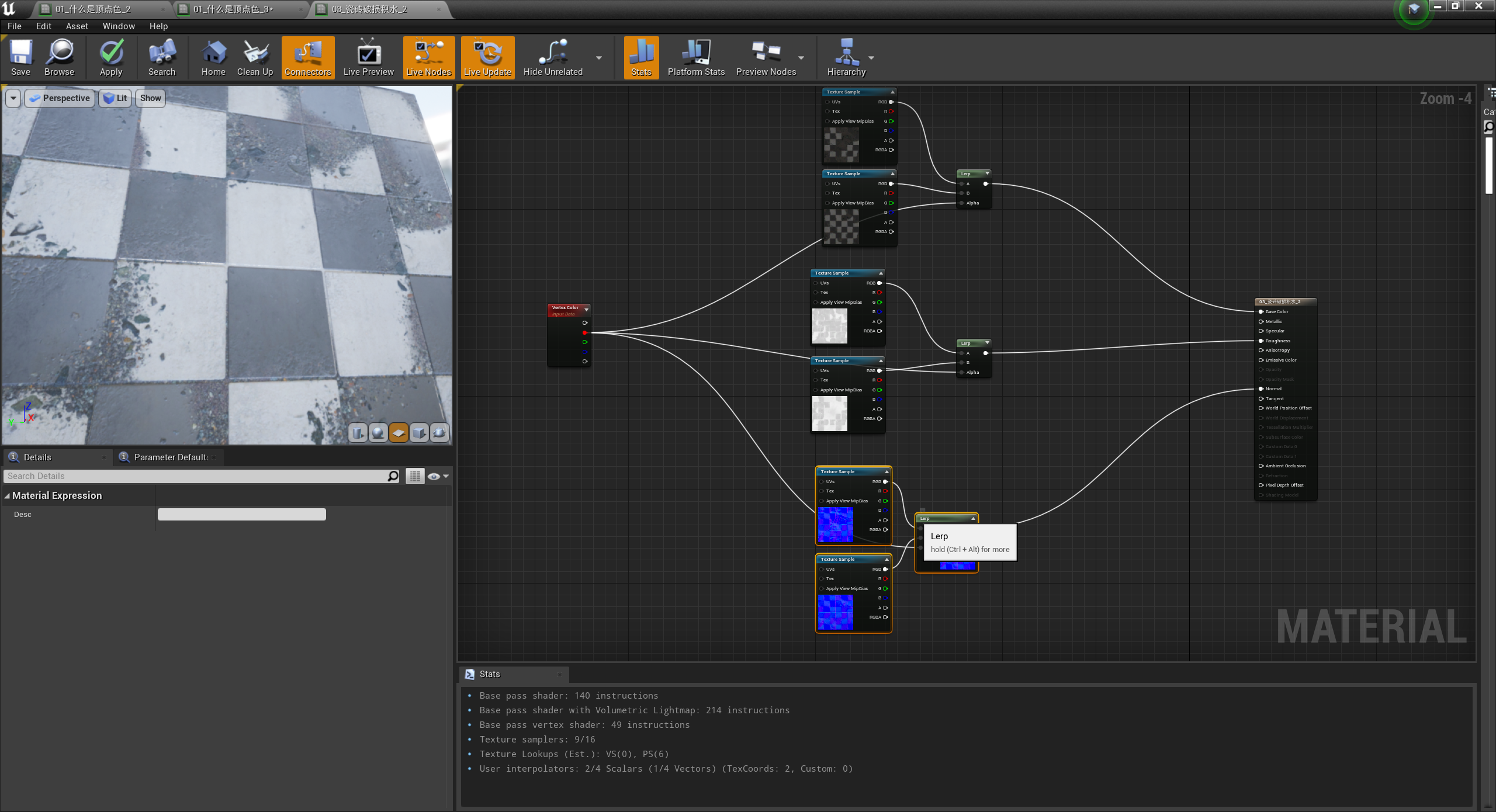Select the Browse toolbar icon
1496x812 pixels.
58,57
